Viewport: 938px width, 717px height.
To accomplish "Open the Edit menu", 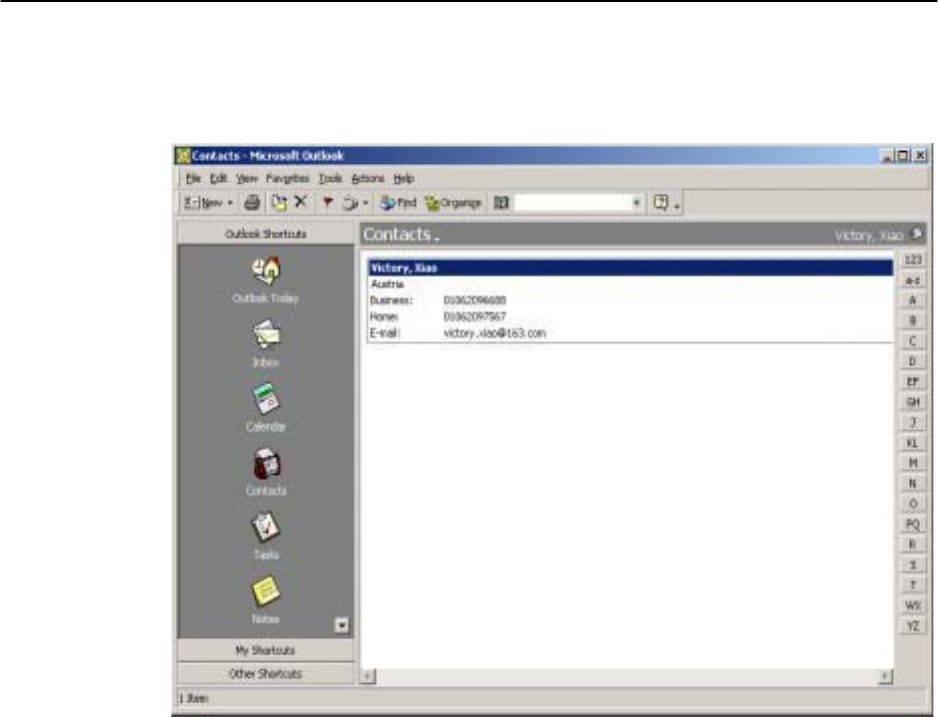I will point(218,178).
